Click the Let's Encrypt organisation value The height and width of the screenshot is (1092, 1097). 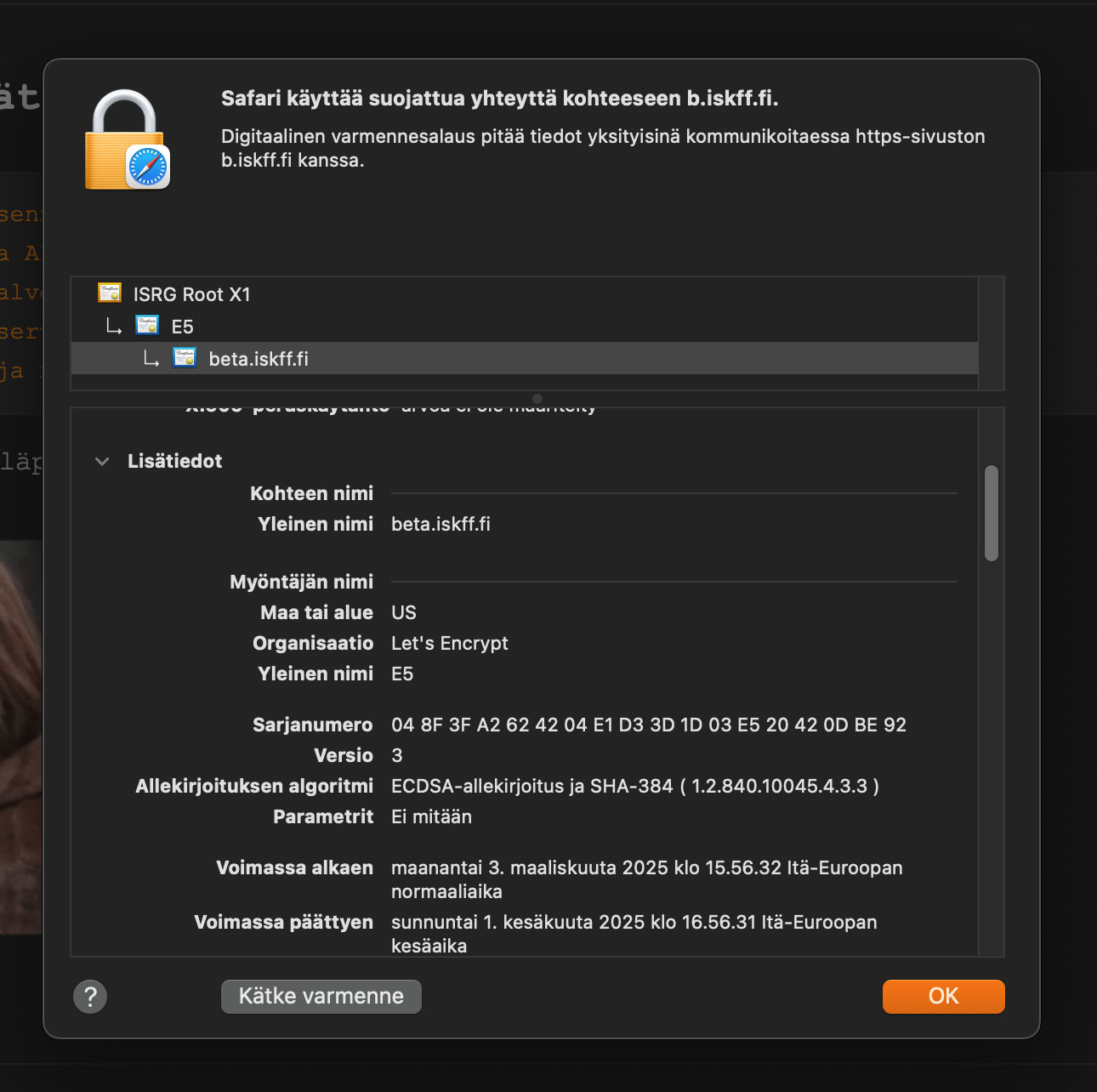[x=449, y=643]
